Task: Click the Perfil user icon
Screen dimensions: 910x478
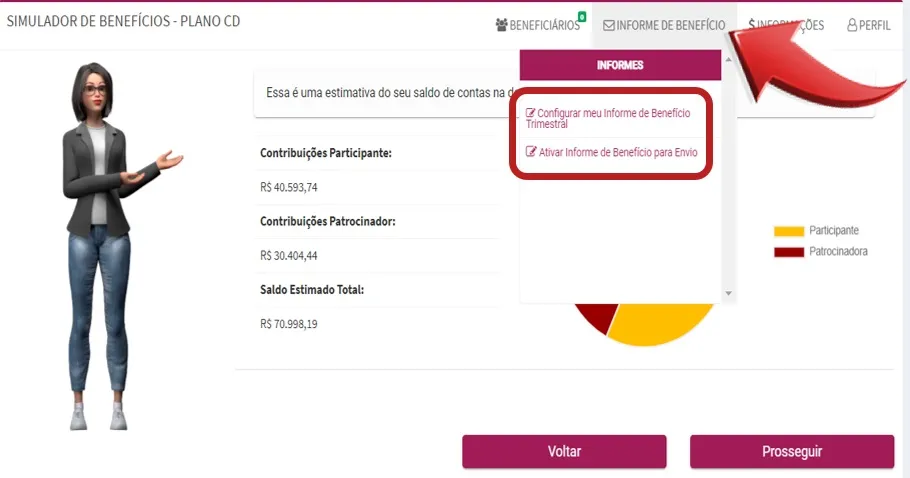Action: 852,25
